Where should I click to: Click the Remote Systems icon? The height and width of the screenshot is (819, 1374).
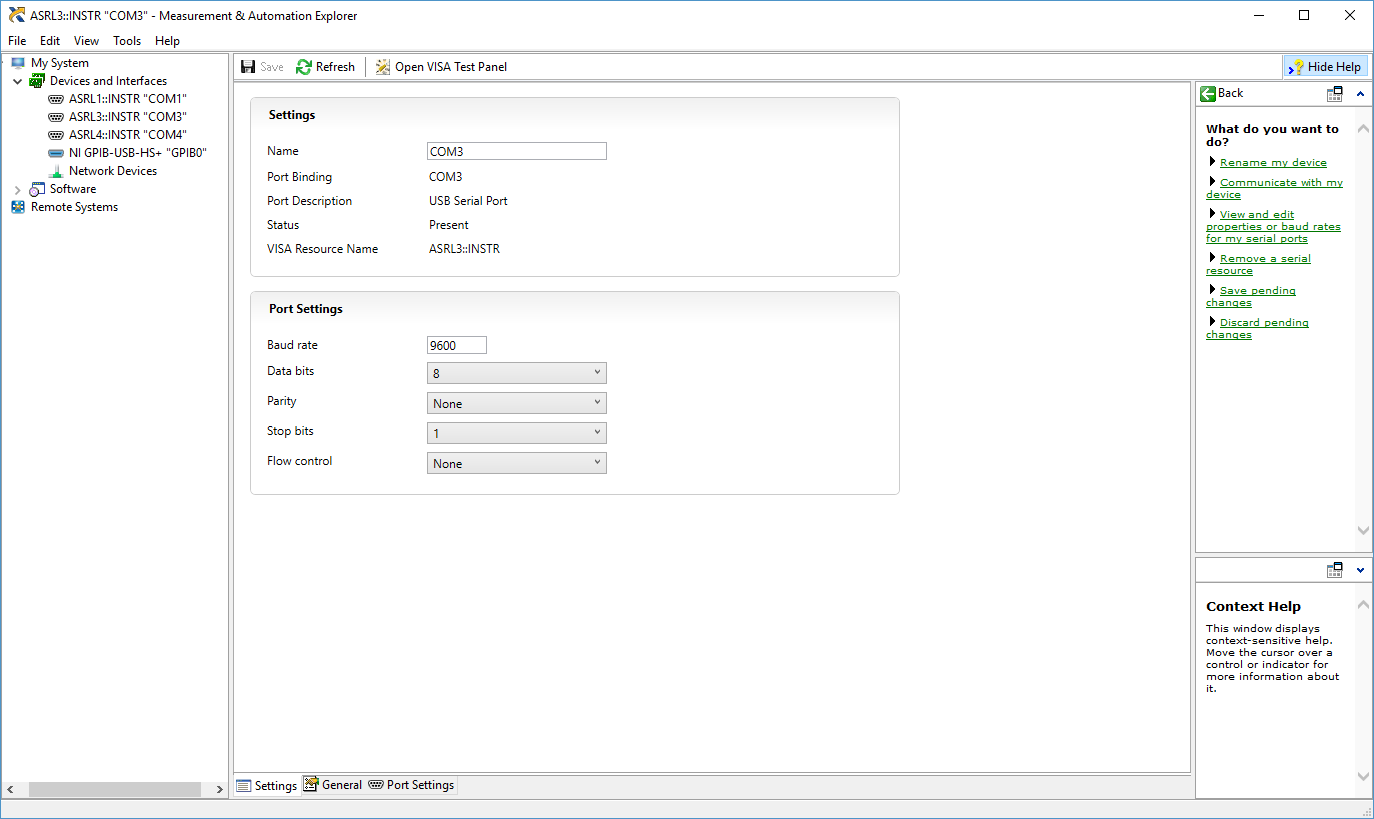pos(18,207)
